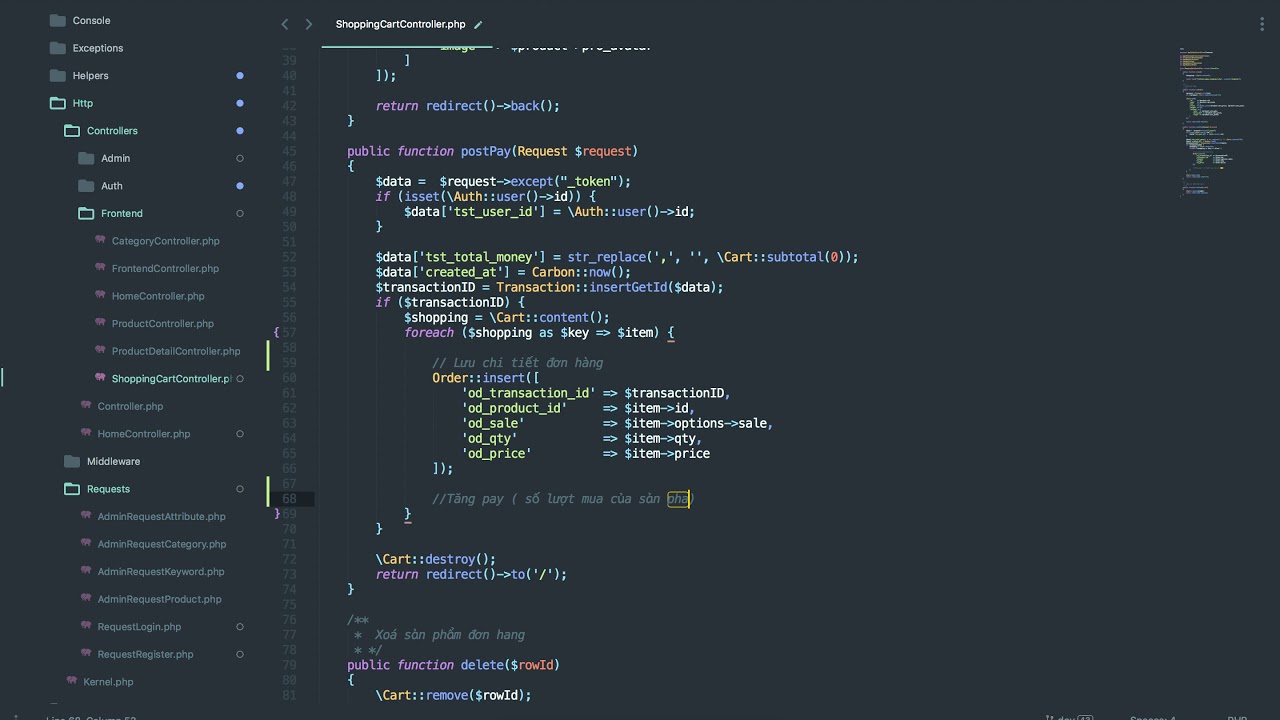Click 'public function delete($rowId)' declaration
The height and width of the screenshot is (720, 1280).
[x=453, y=665]
